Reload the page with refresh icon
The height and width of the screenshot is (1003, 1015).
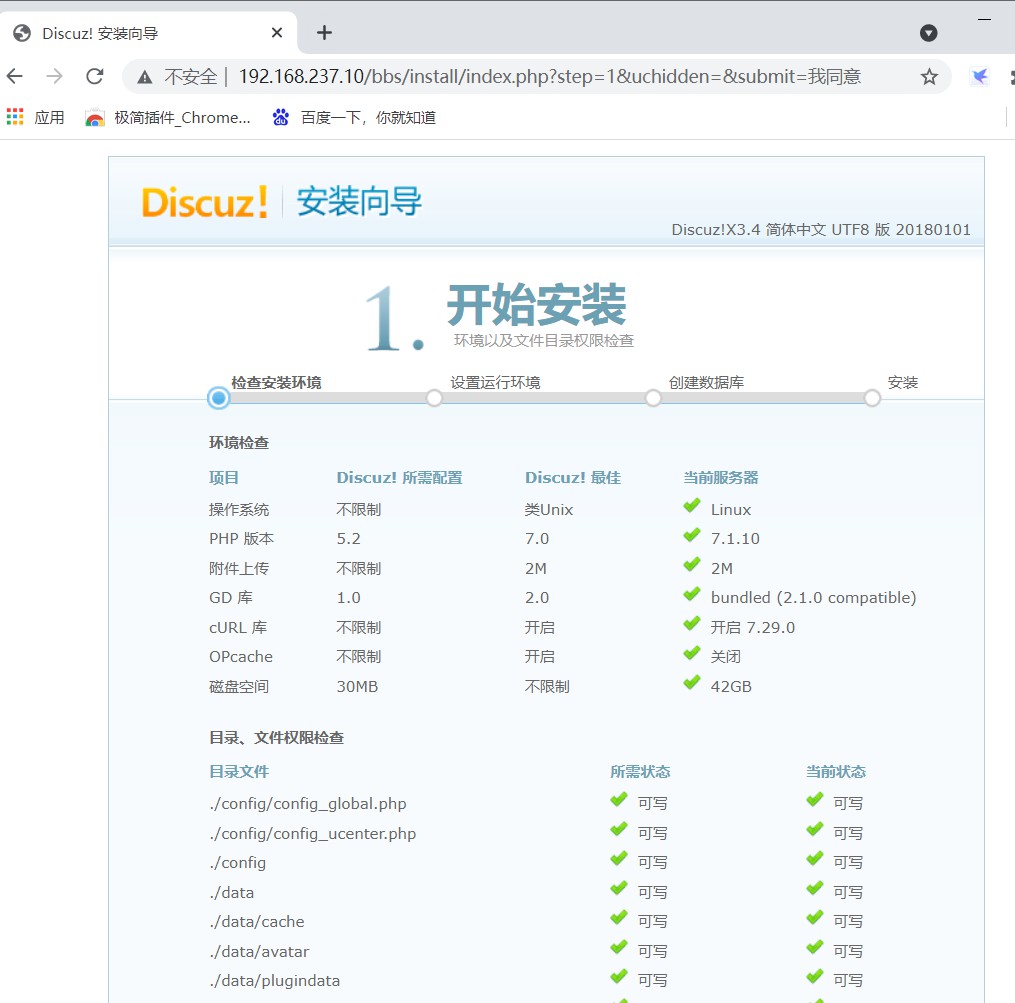pyautogui.click(x=95, y=76)
